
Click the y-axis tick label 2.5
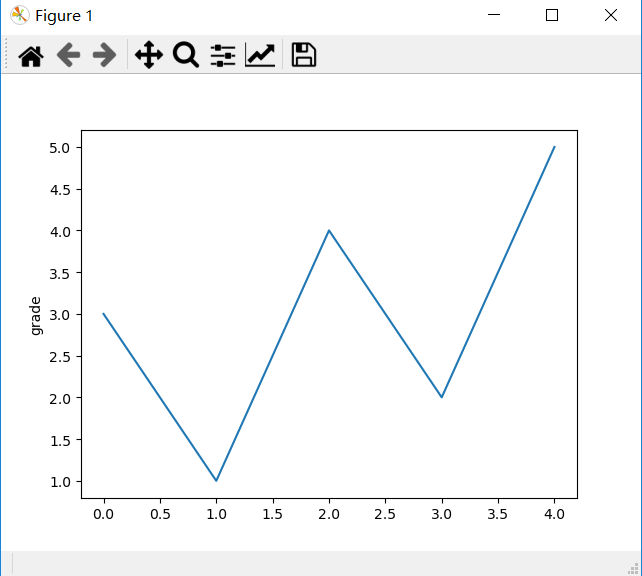coord(60,357)
